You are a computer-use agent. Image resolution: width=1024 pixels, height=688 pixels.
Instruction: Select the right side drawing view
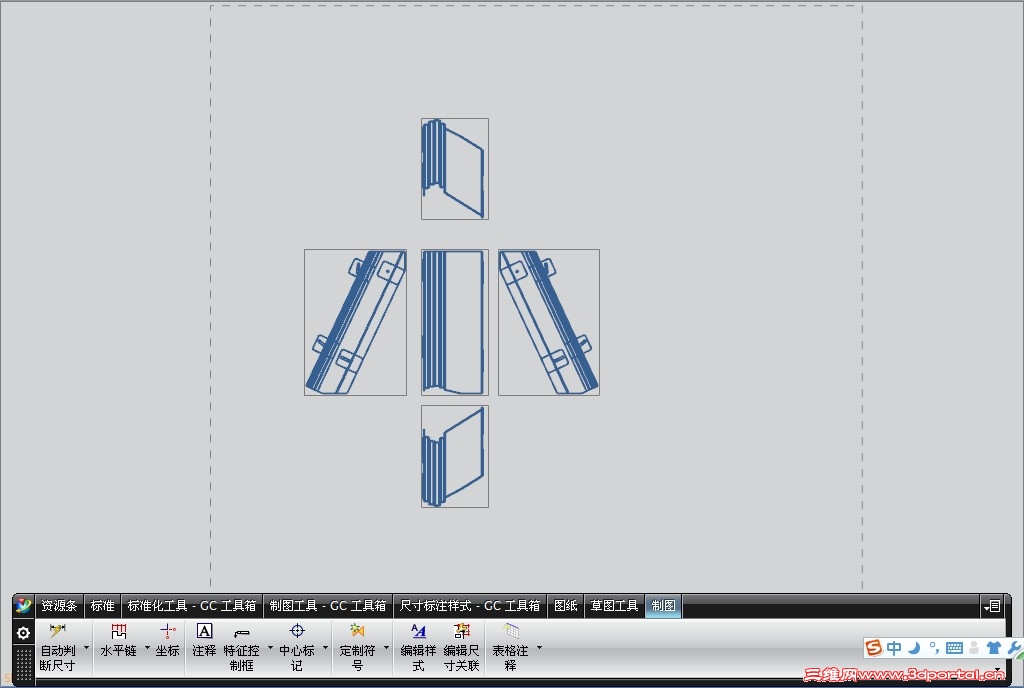549,322
